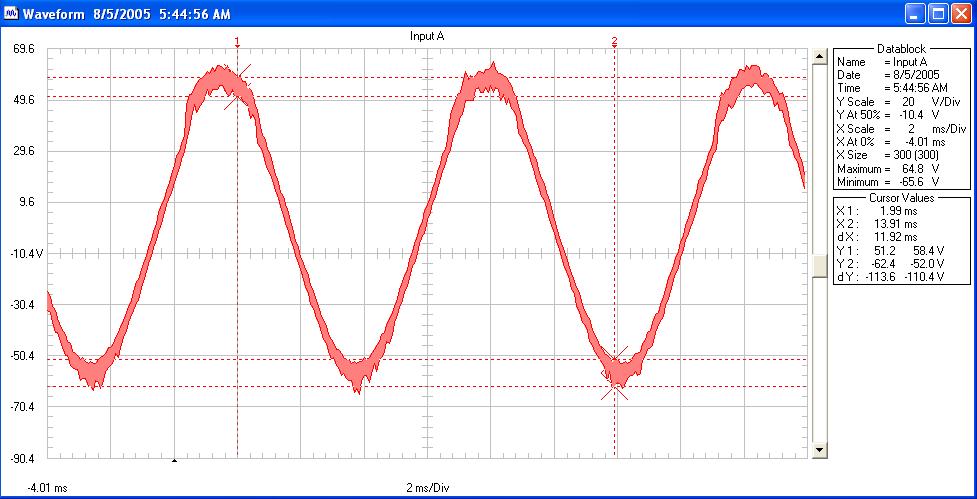The height and width of the screenshot is (499, 977).
Task: Select cursor 2 marker label at top
Action: click(614, 41)
